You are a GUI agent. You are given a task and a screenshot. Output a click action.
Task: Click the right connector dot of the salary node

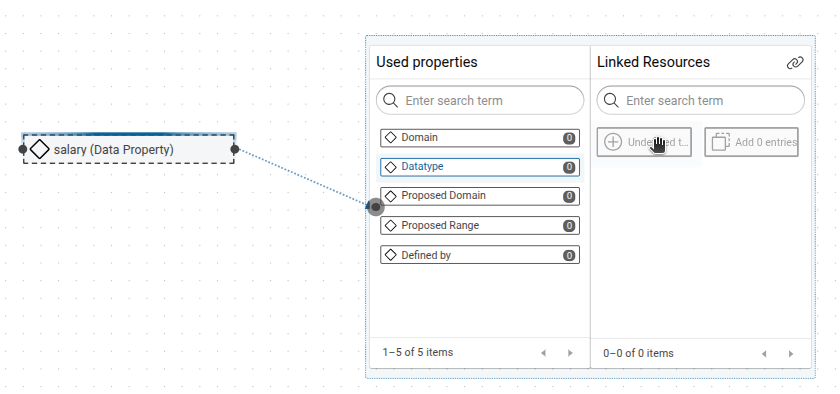[235, 149]
